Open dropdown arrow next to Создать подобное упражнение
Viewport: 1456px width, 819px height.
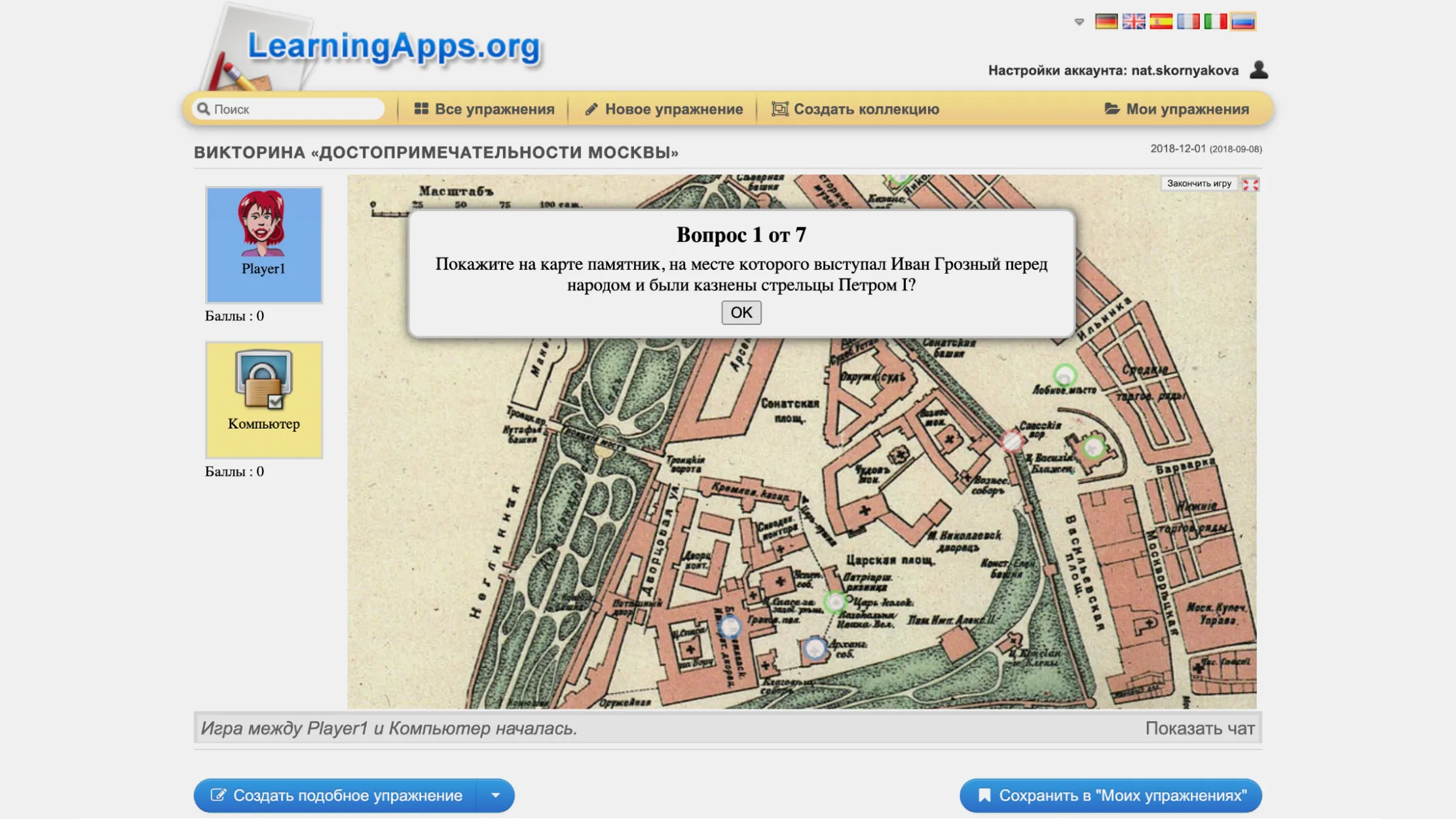click(x=496, y=795)
